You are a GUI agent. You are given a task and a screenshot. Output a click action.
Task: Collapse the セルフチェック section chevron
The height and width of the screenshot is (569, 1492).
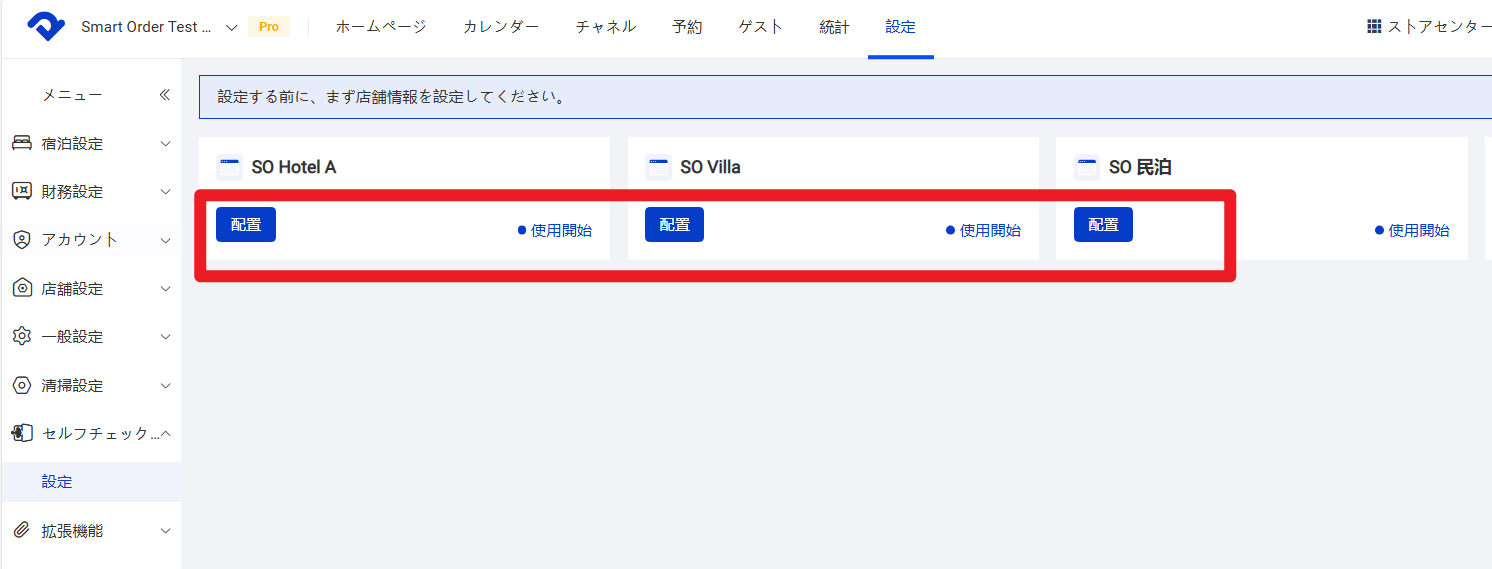click(166, 433)
